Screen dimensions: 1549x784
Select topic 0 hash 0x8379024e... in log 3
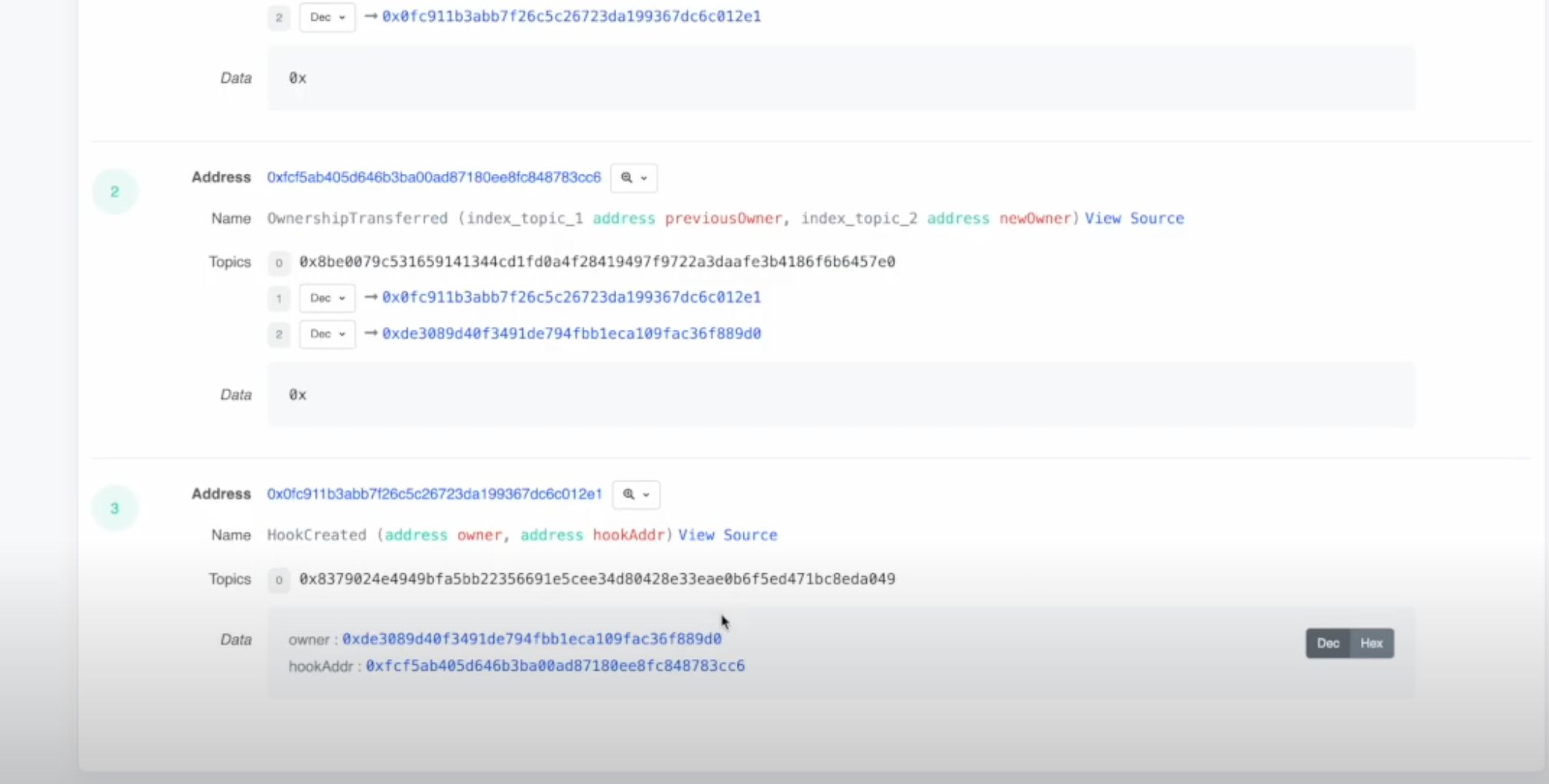click(x=597, y=579)
